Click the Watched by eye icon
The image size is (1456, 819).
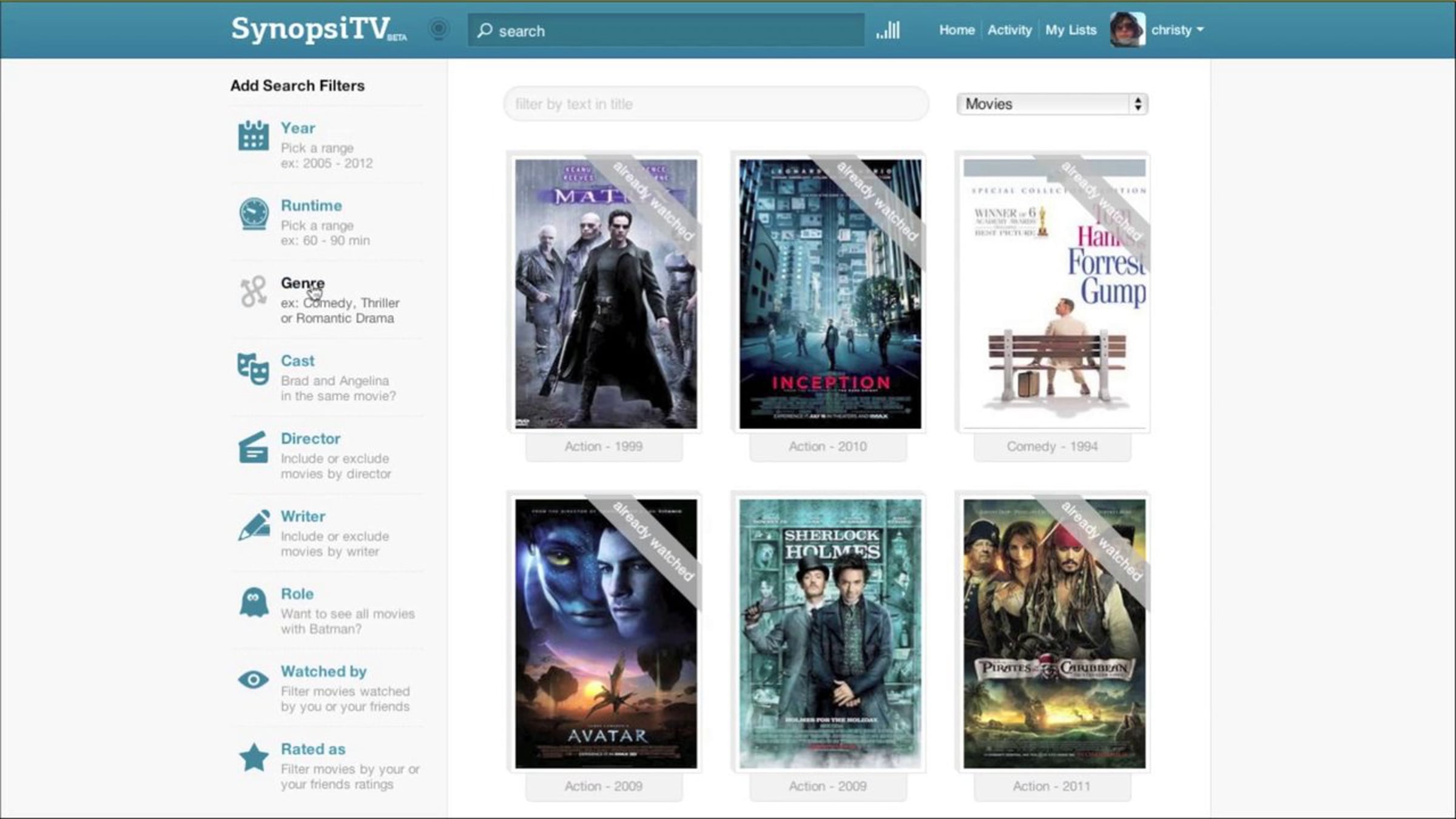[253, 679]
